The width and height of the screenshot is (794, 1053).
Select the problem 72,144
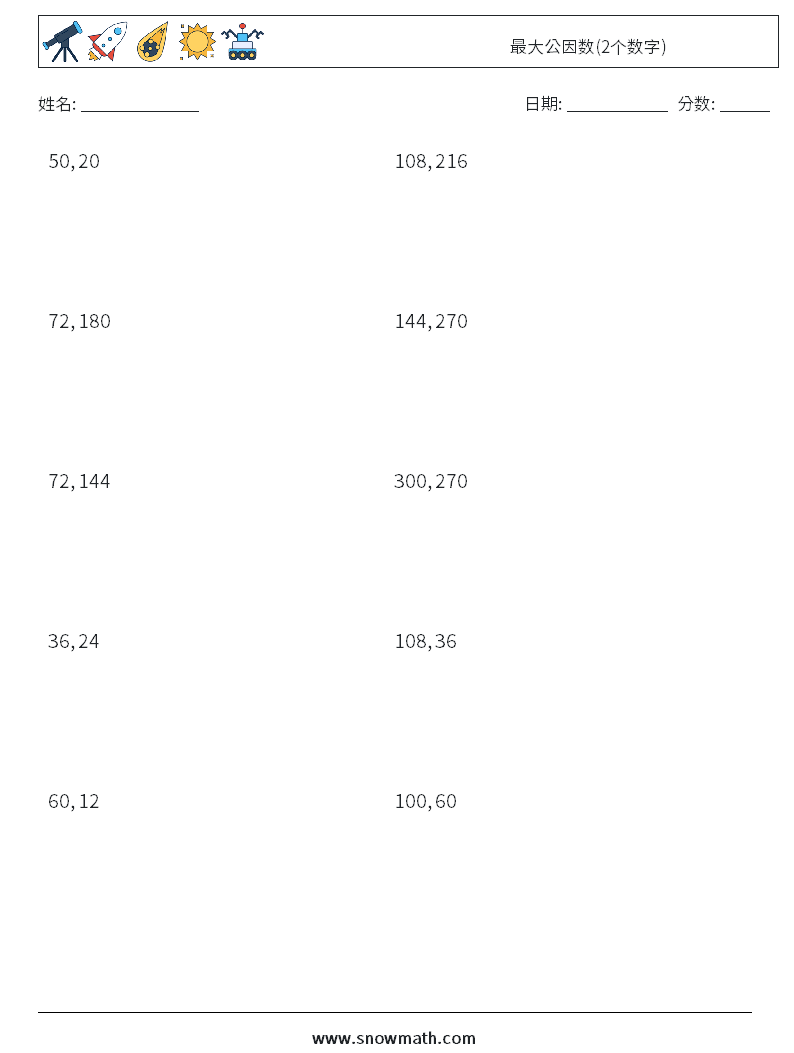point(79,481)
